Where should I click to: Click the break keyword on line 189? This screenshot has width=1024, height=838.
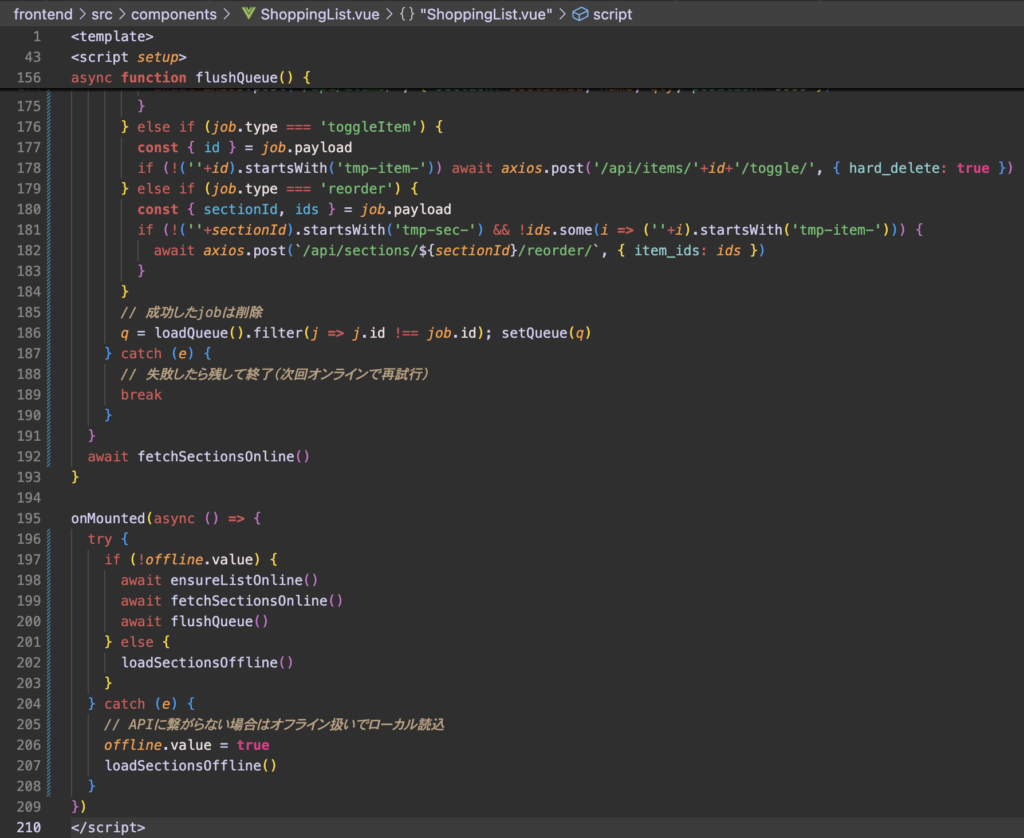[141, 395]
